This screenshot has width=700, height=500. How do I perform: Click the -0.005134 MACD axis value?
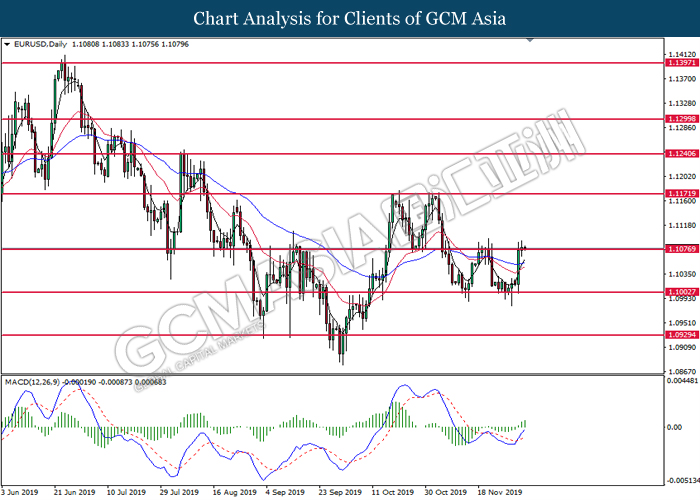click(x=682, y=481)
